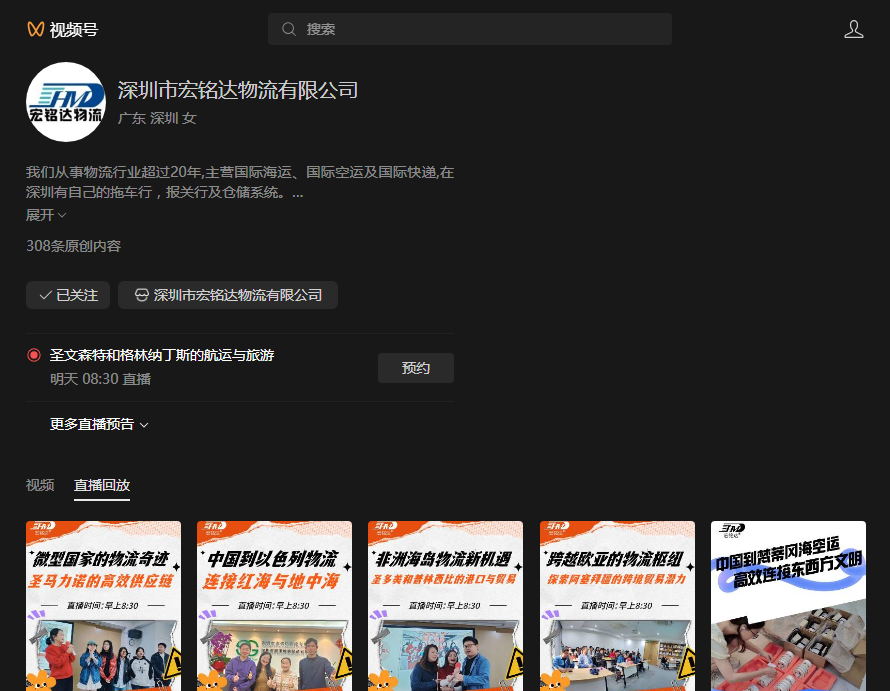Open replay 微型国家的物流奇迹
The image size is (890, 691).
[103, 606]
